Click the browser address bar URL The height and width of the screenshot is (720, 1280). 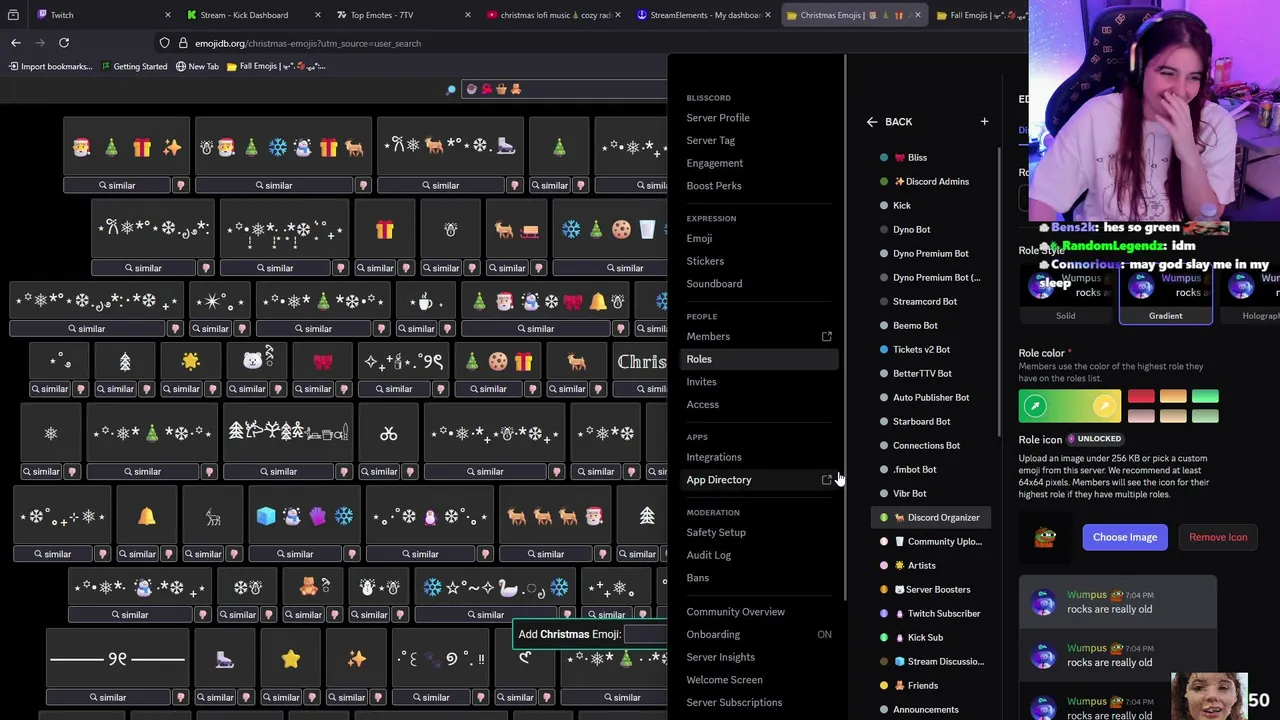pos(308,43)
